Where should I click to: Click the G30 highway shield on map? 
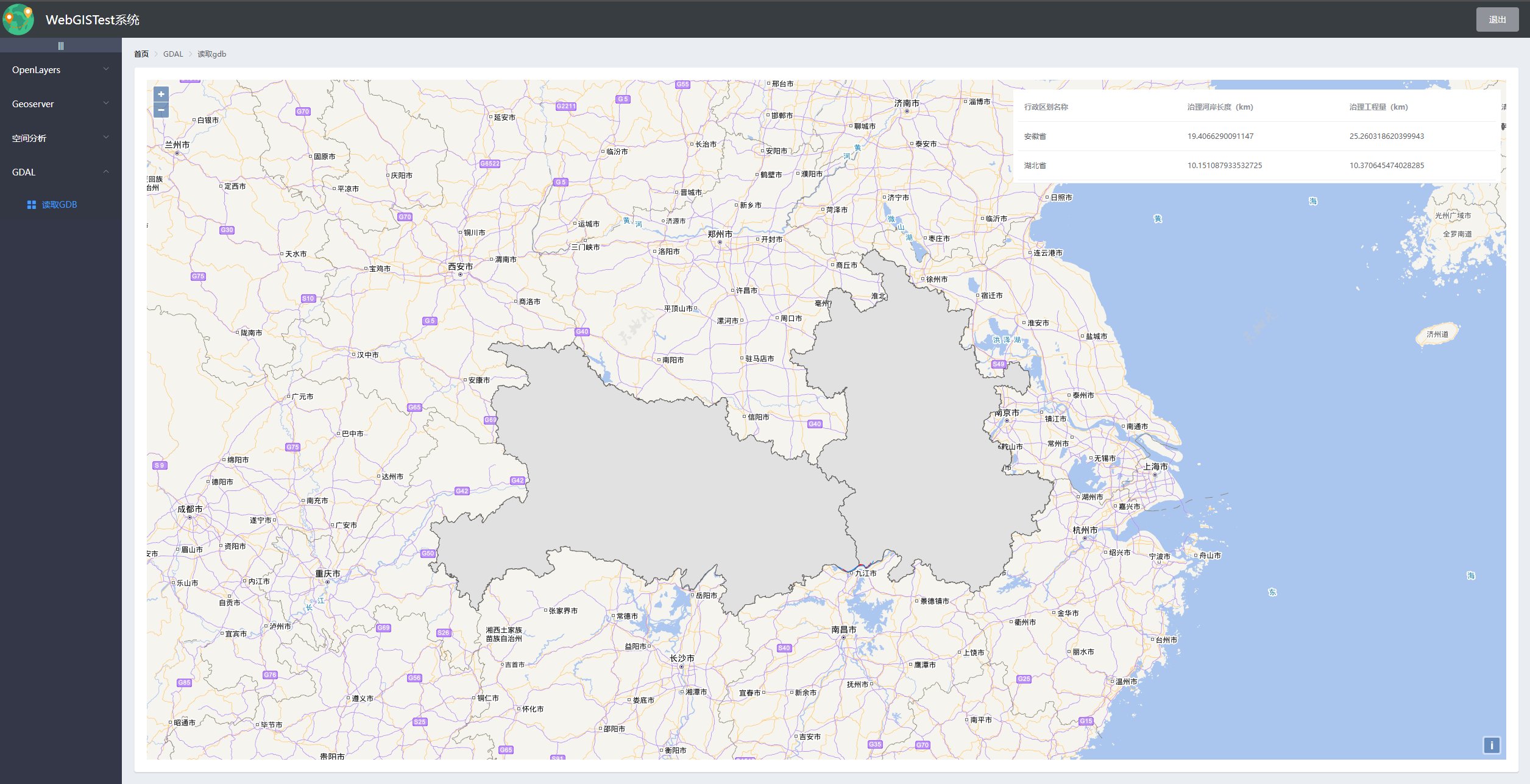click(227, 230)
